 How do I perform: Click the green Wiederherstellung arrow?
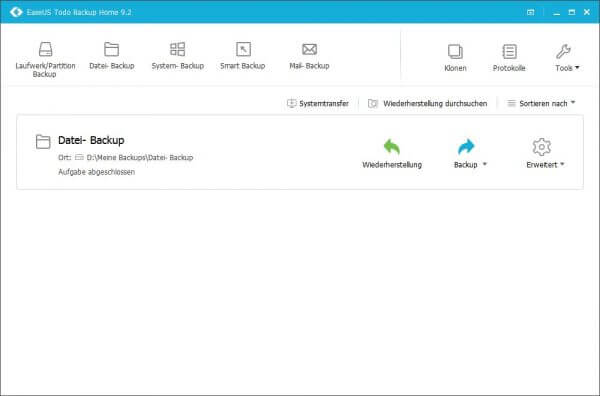tap(392, 147)
